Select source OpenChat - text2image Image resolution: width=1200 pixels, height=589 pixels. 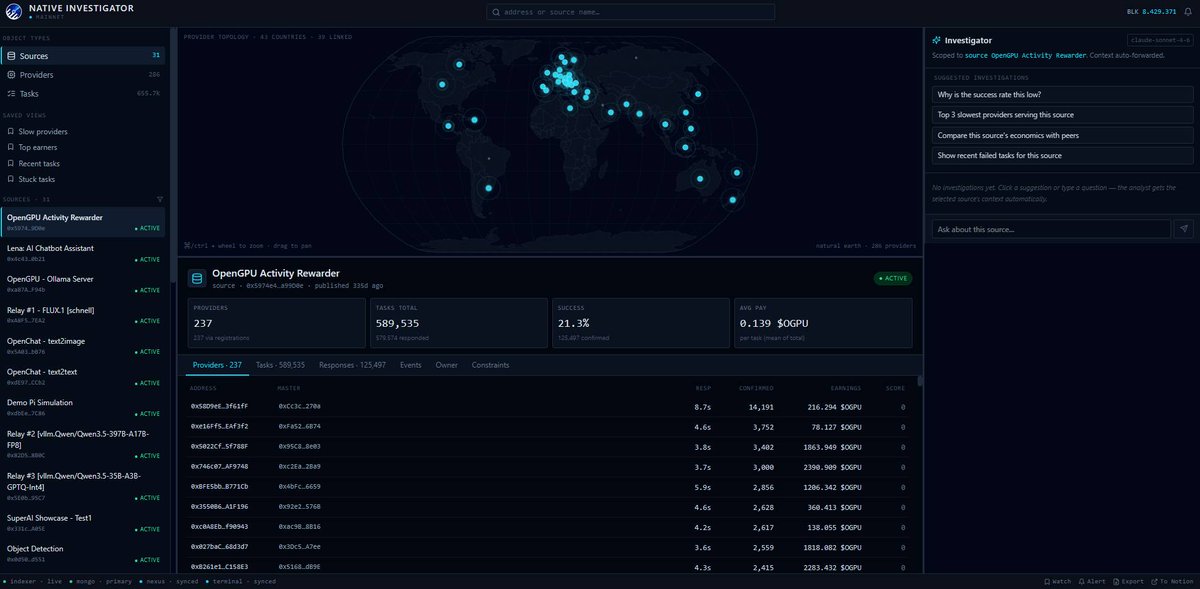pos(85,346)
